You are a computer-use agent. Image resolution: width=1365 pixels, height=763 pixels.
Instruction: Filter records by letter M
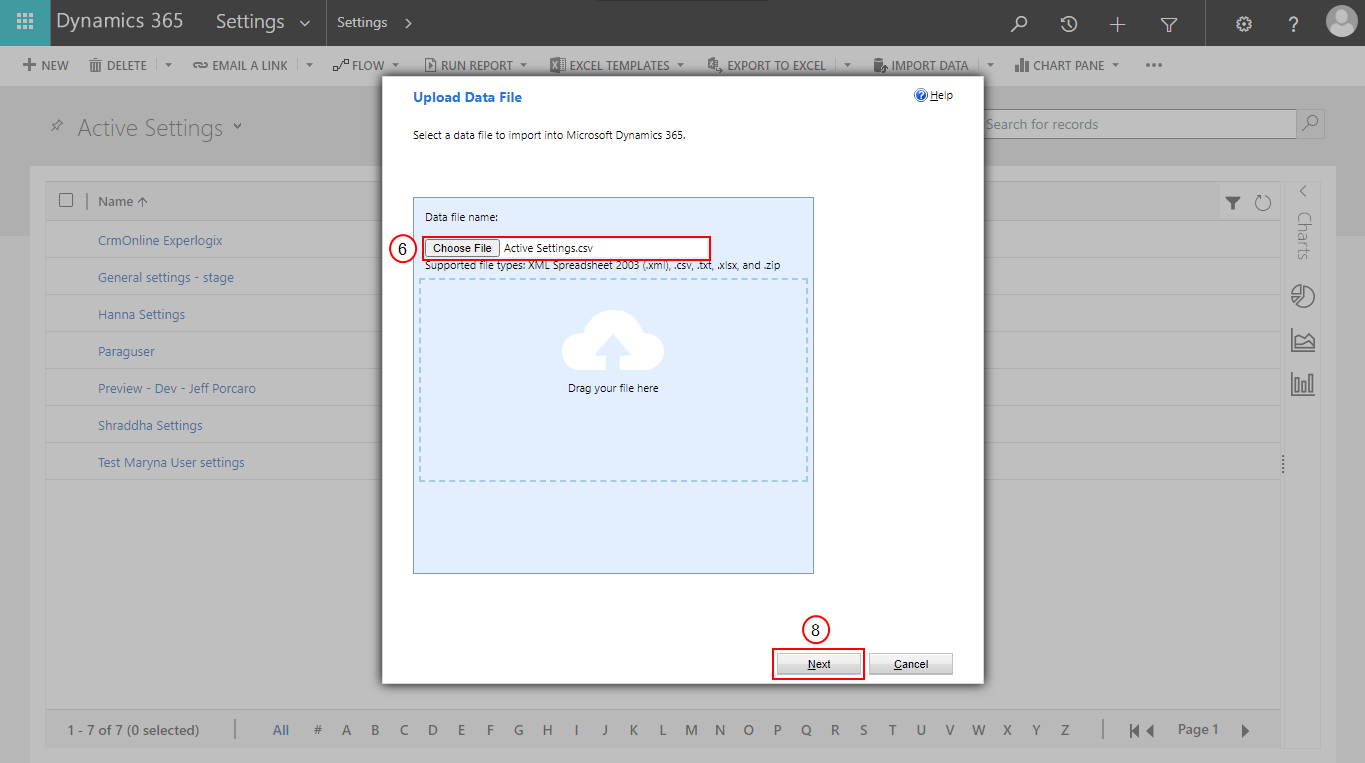pyautogui.click(x=691, y=730)
